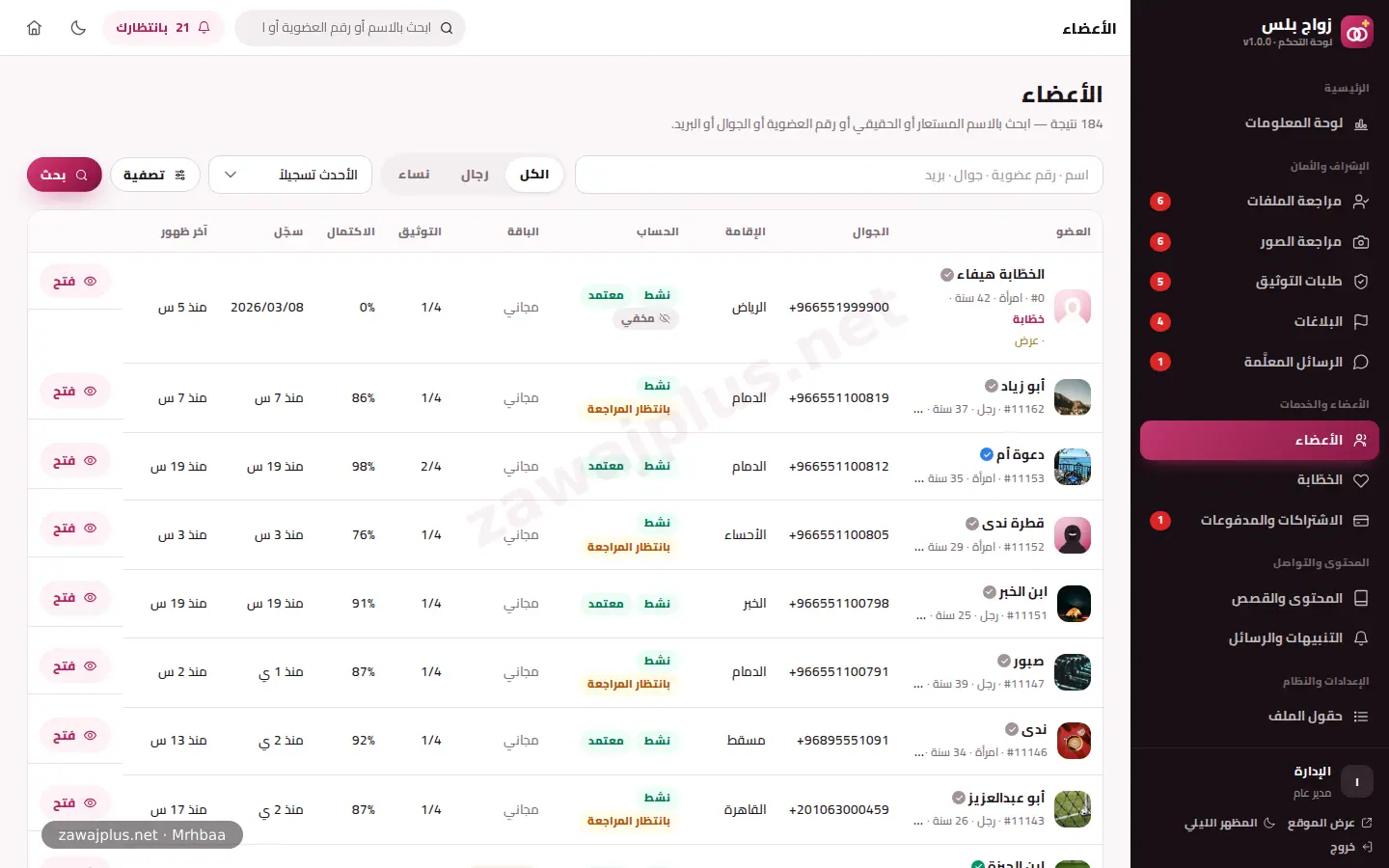Screen dimensions: 1389x868
Task: Click the زواج بلس logo icon
Action: point(1356,32)
